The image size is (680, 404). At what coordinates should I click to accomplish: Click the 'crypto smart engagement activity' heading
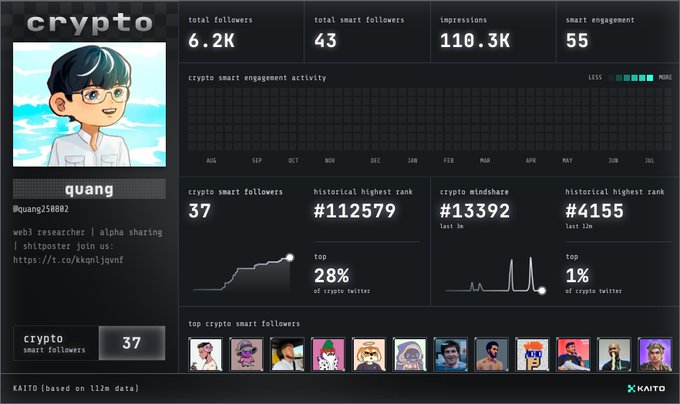(x=257, y=78)
